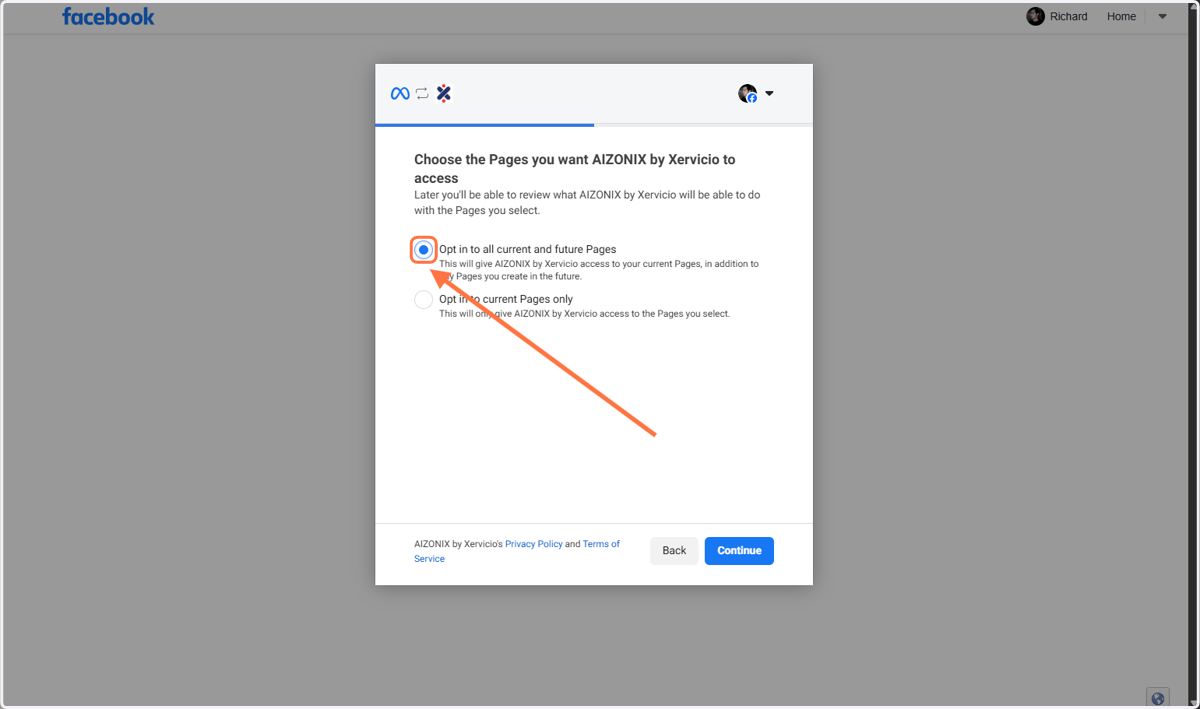Click the dialog heading text "Choose the Pages you want AIZONIX by Xervicio to access"
Screen dimensions: 1200x709
point(575,168)
